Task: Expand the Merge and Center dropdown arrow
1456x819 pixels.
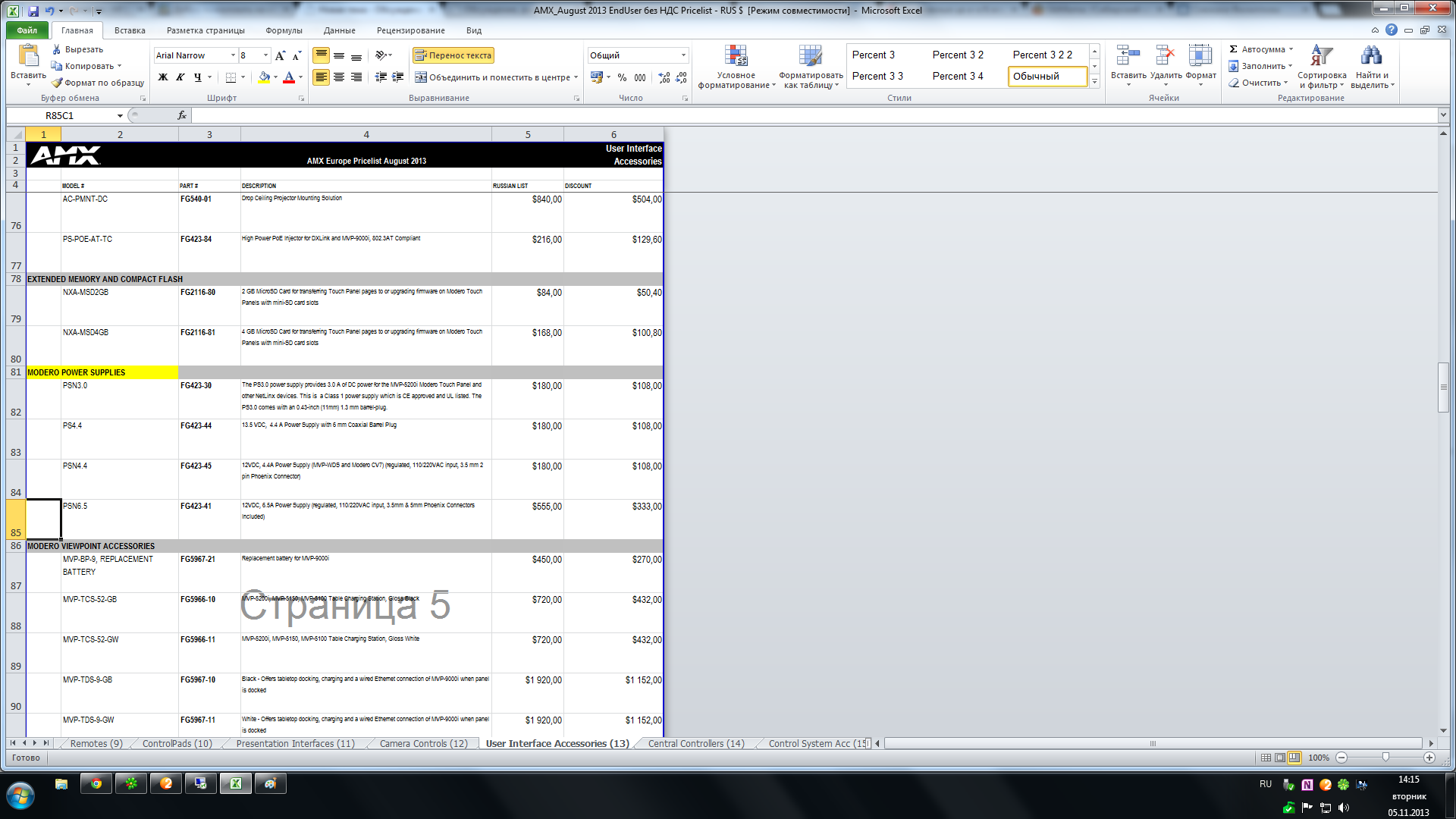Action: (576, 77)
